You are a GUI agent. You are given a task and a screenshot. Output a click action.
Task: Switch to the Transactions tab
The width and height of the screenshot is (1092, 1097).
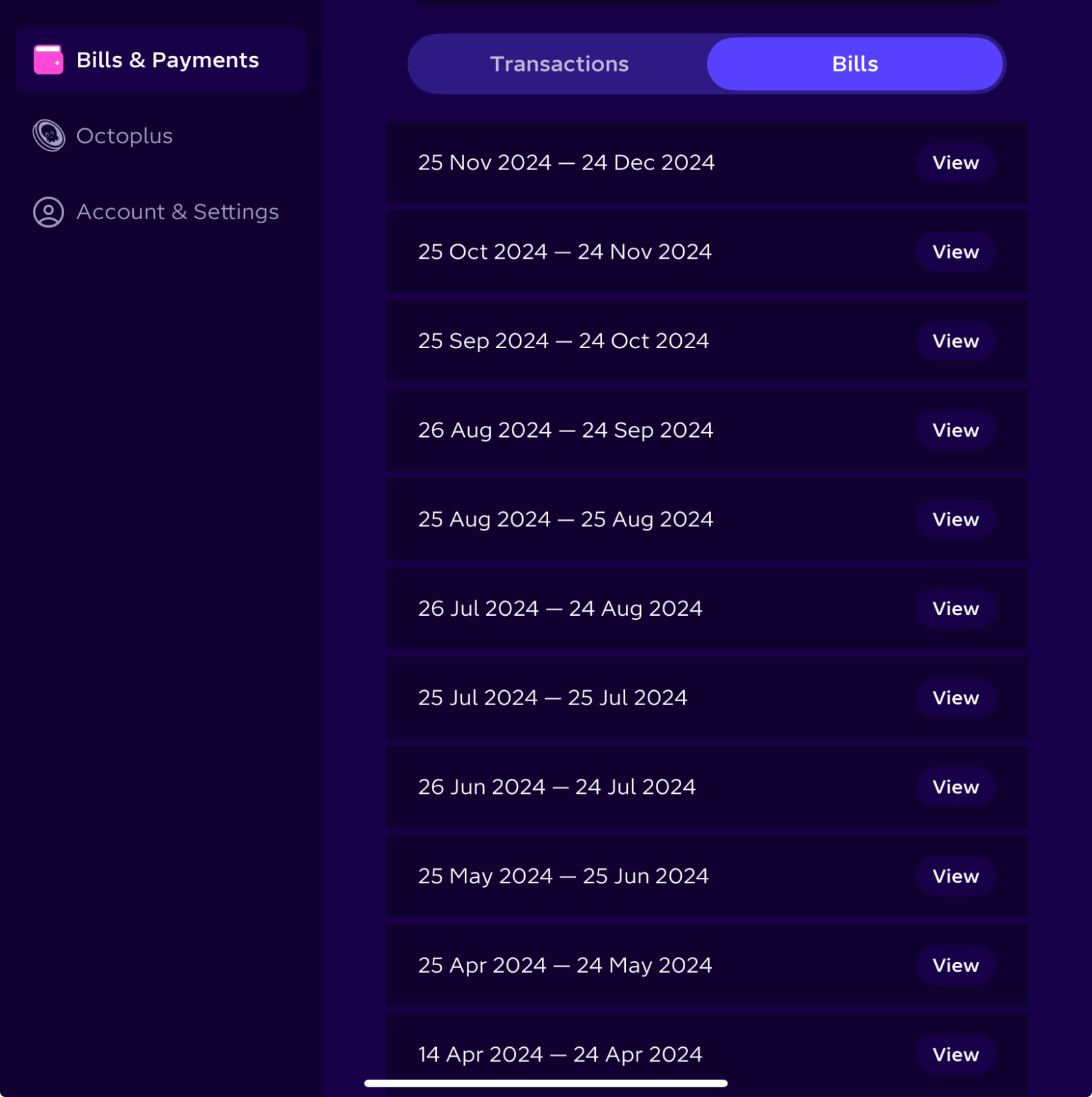pyautogui.click(x=559, y=64)
